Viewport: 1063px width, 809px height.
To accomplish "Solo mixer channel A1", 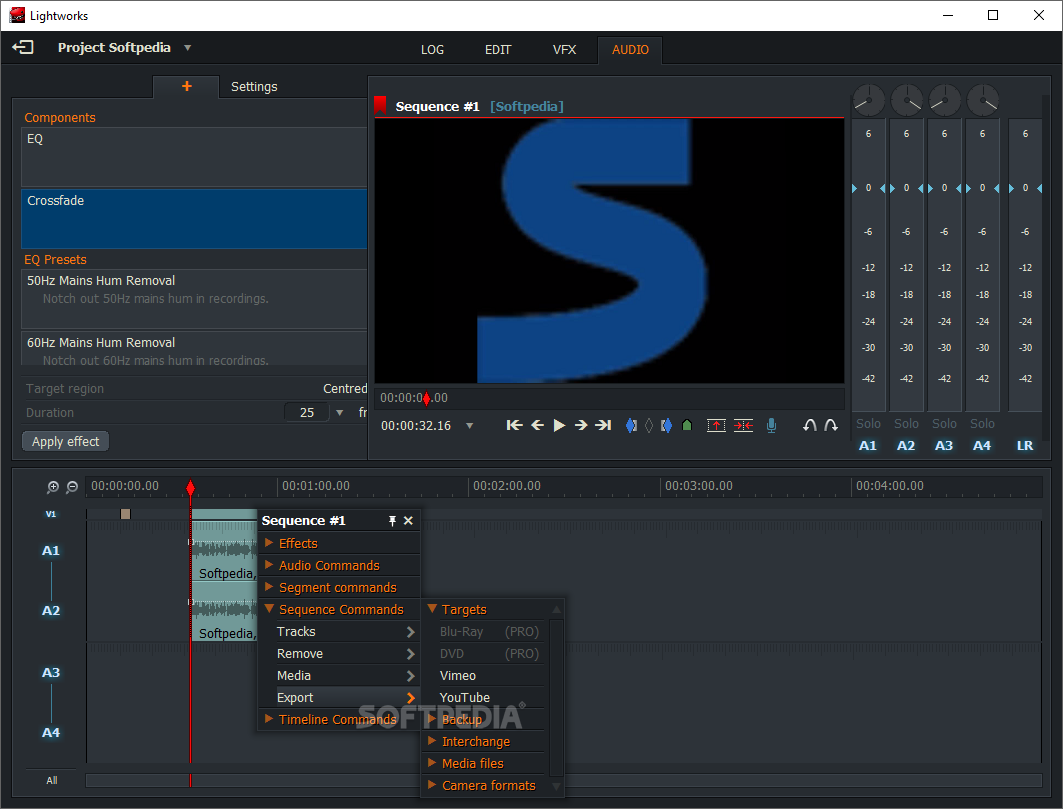I will click(x=868, y=424).
